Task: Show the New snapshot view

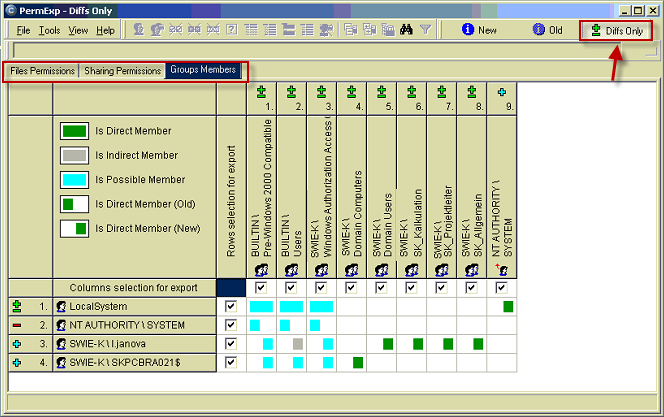Action: click(479, 30)
